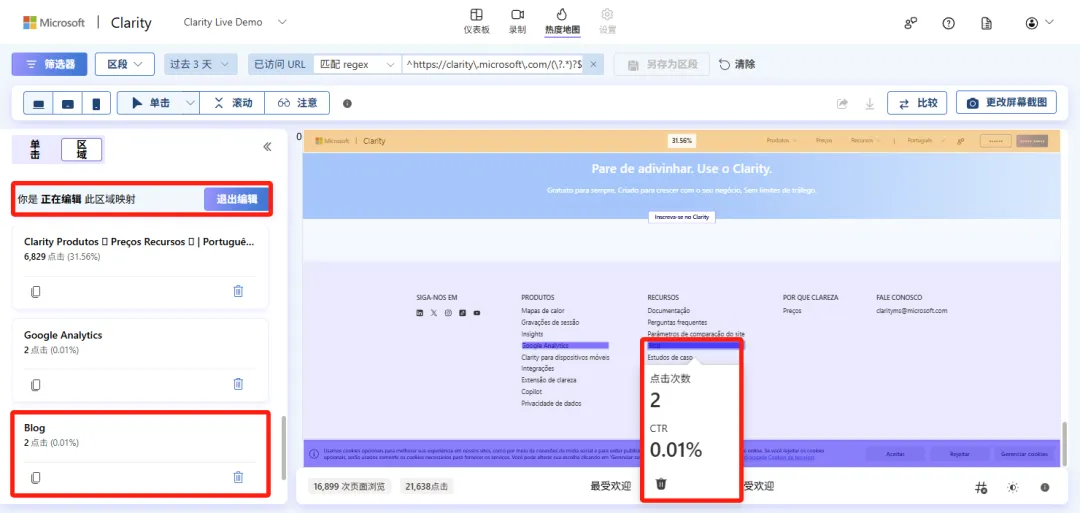Click the 16,899 次页面浏览 page views badge

[x=350, y=486]
